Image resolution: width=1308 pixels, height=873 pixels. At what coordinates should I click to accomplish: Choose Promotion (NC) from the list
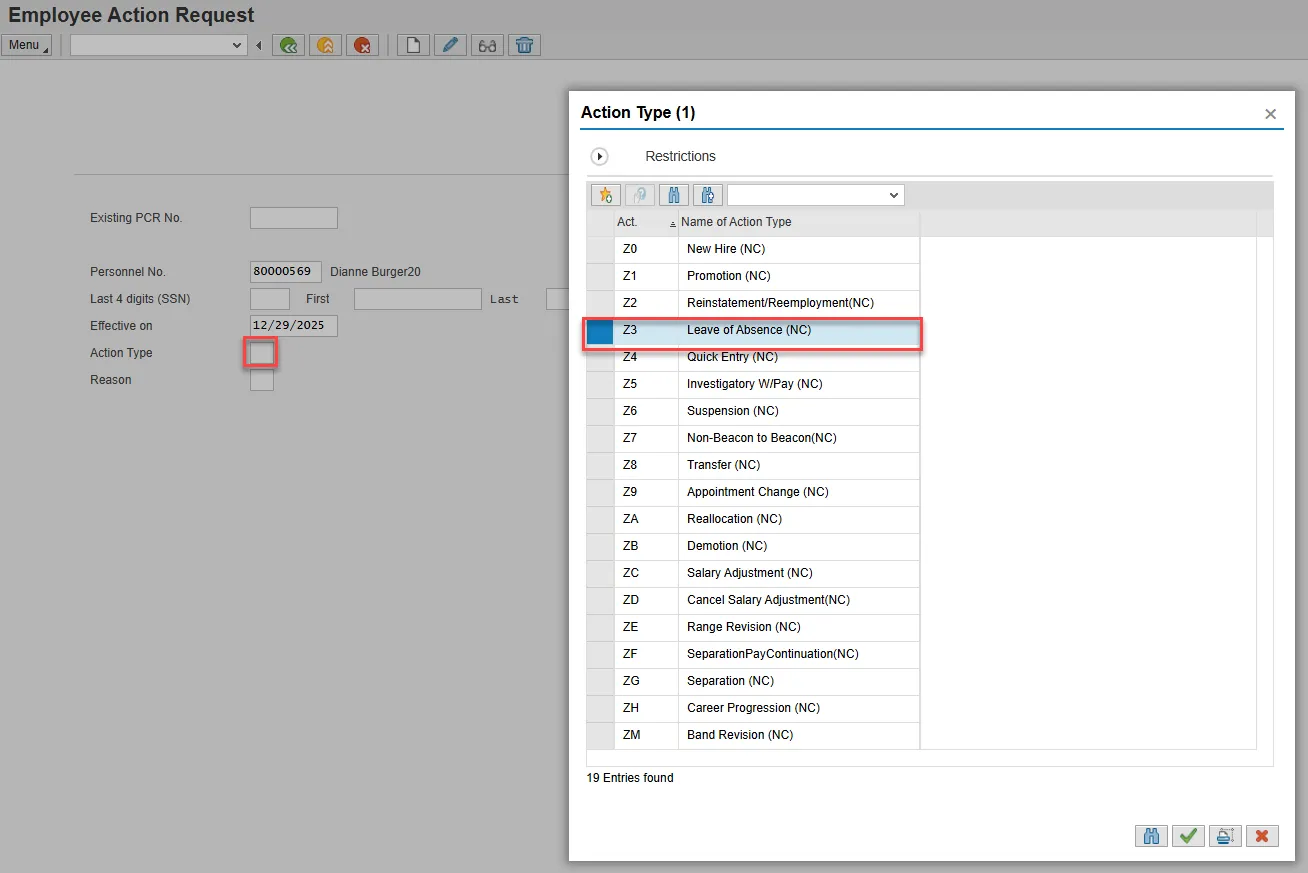coord(728,276)
